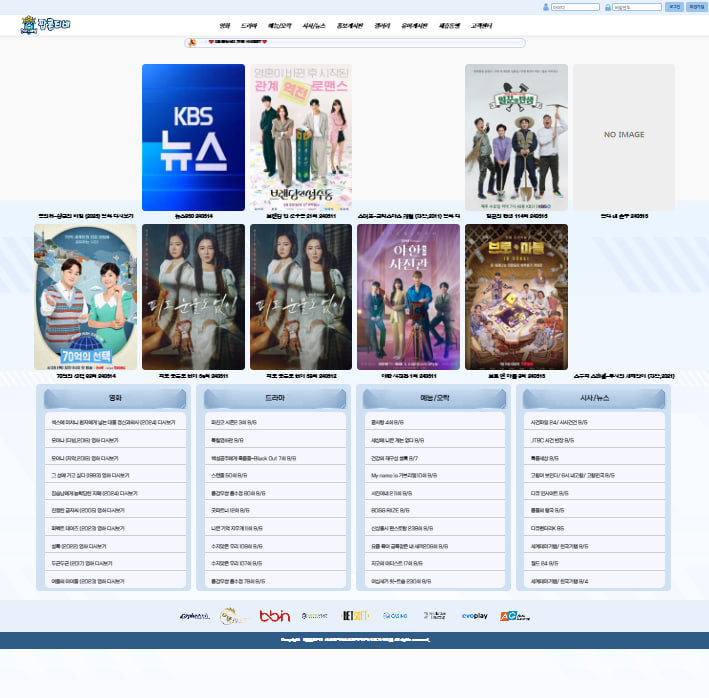Viewport: 709px width, 698px height.
Task: Click the 예능/오락 list section header
Action: click(435, 398)
